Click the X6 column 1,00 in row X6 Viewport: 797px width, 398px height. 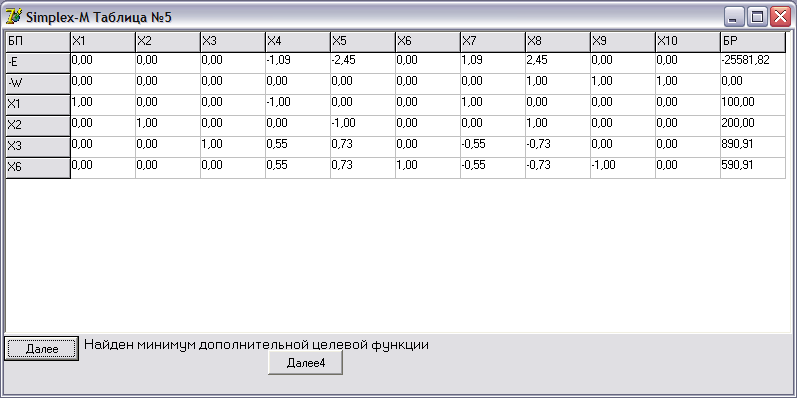[x=428, y=168]
